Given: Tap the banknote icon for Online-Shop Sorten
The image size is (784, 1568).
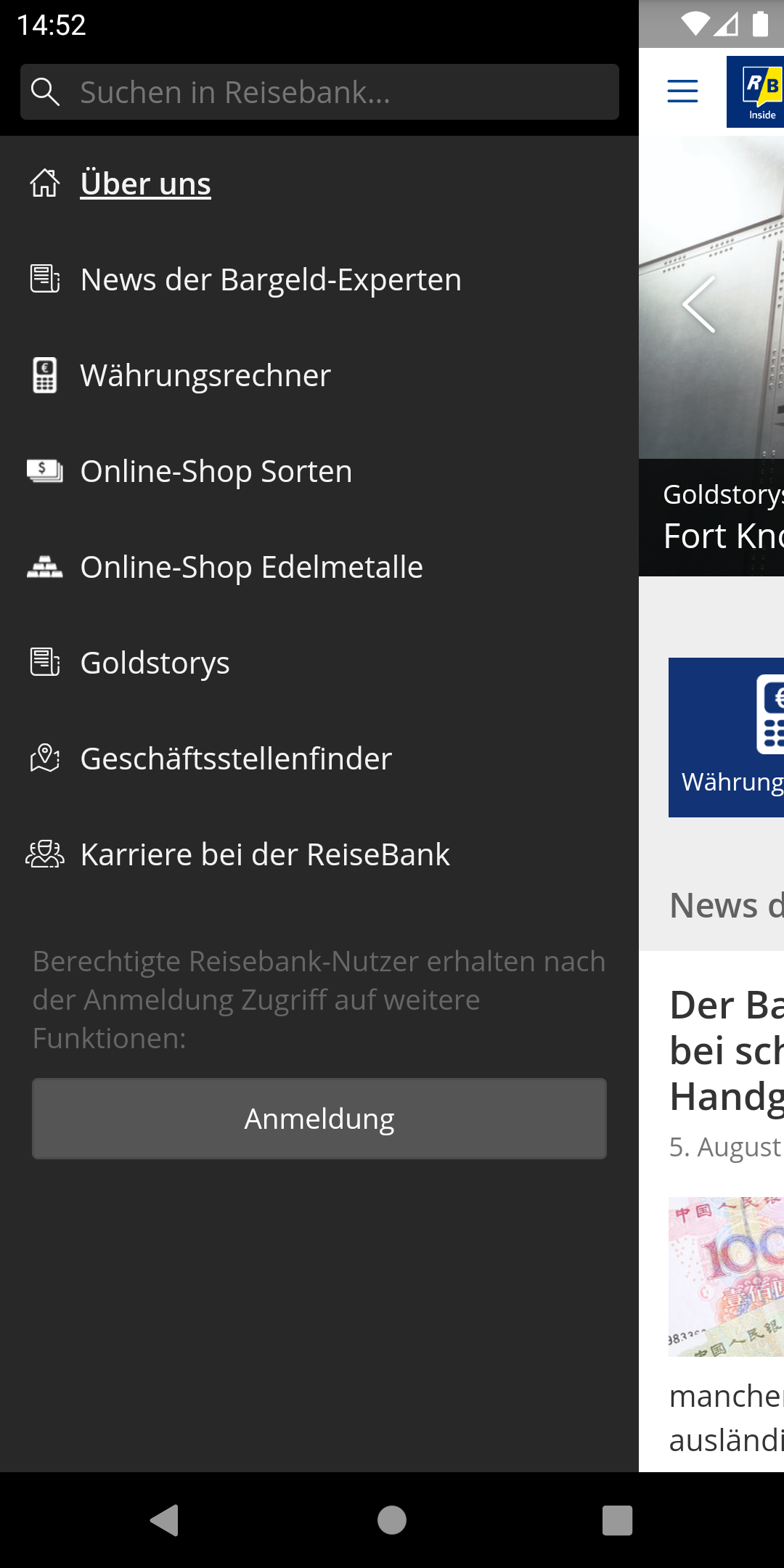Looking at the screenshot, I should pos(45,471).
